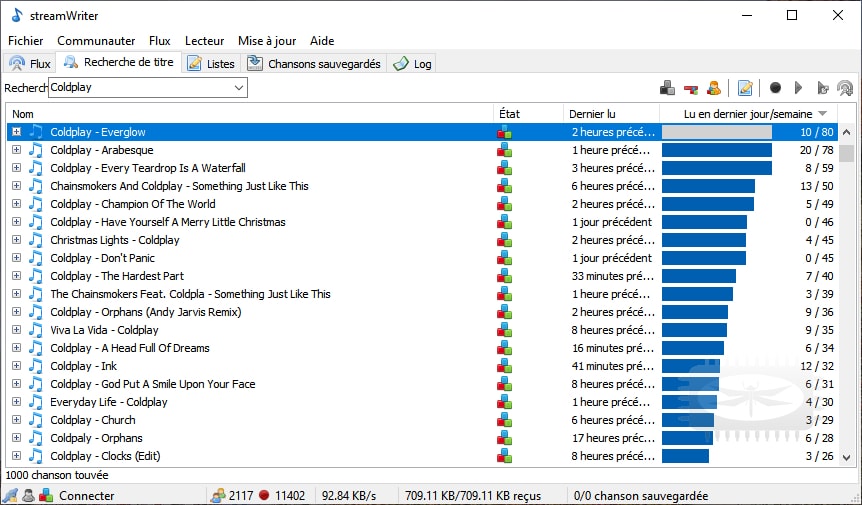Click the Connecter label in status bar

tap(87, 496)
